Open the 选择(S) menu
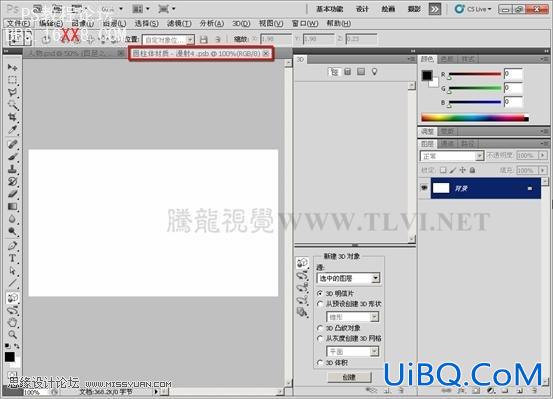This screenshot has width=553, height=399. (x=146, y=23)
